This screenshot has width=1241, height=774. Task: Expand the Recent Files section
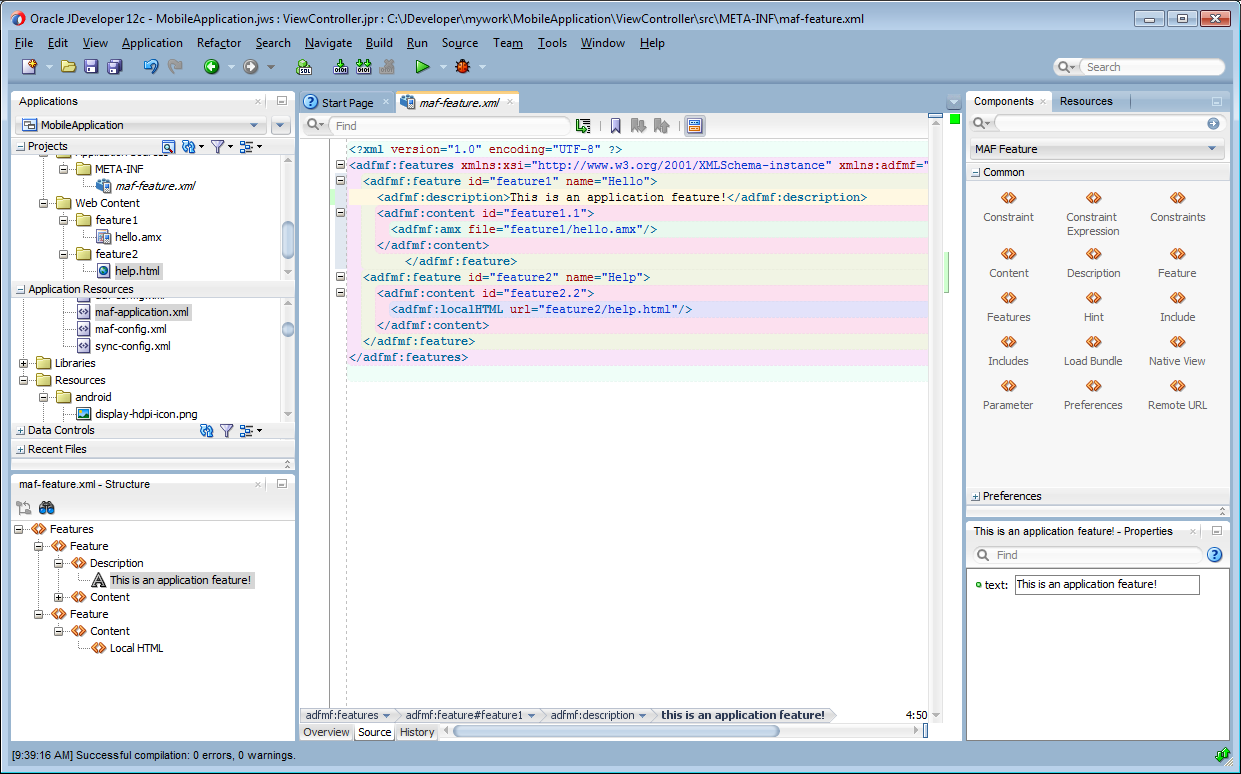21,450
